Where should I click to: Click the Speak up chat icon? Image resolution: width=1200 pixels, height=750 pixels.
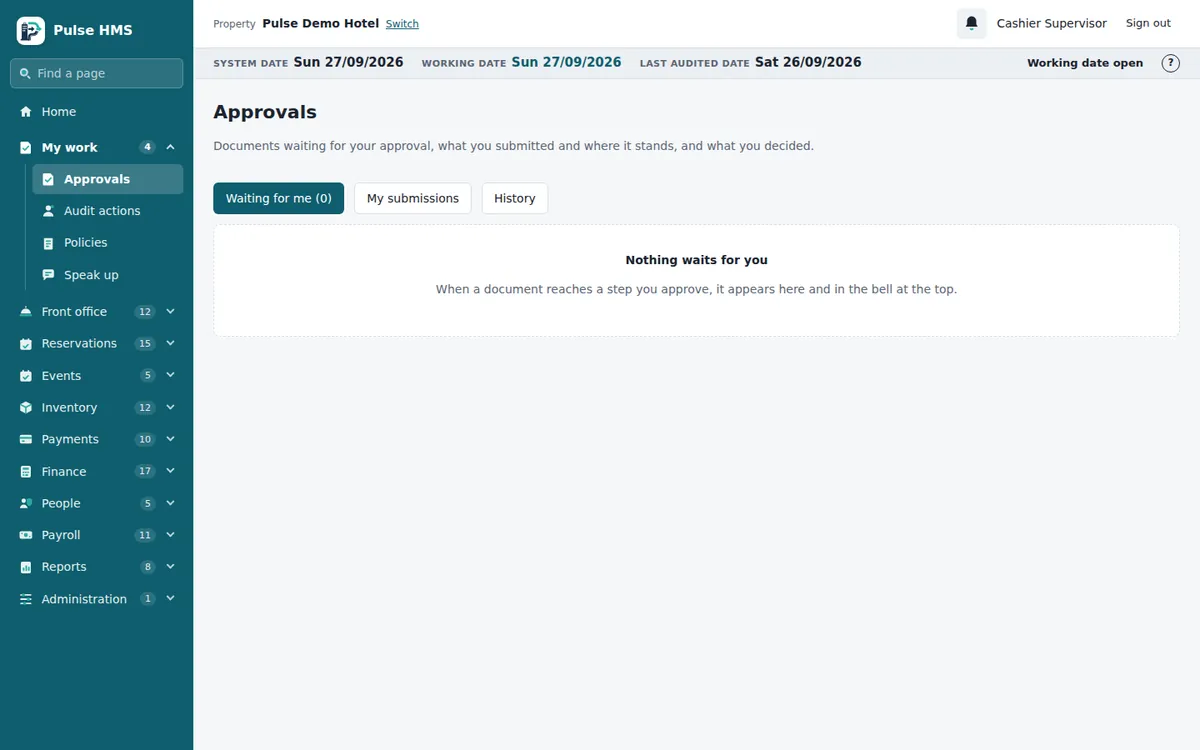pos(48,275)
